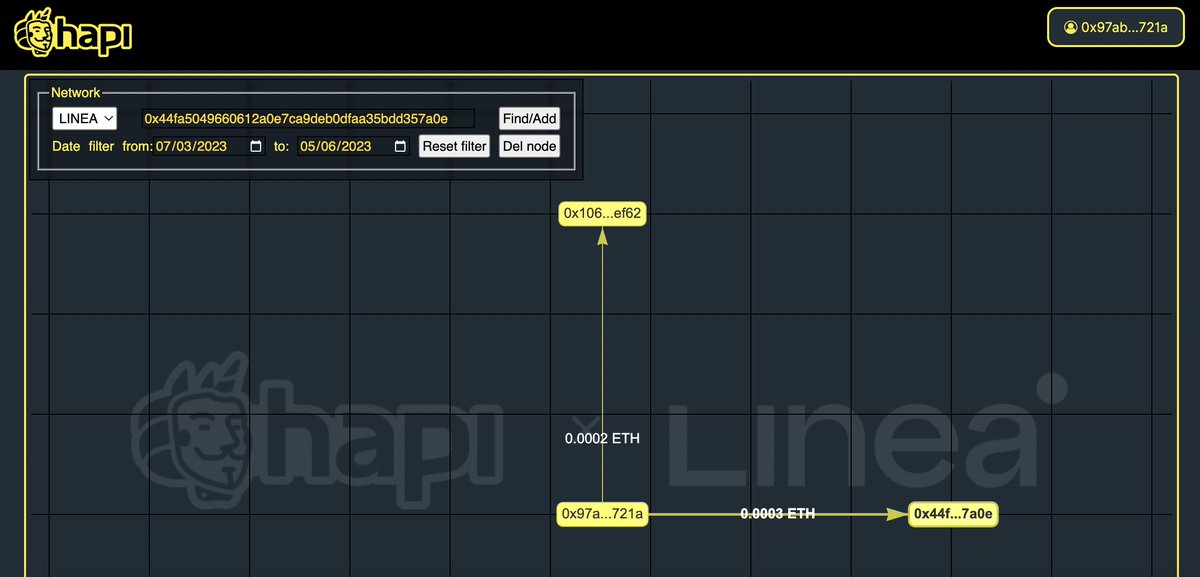Viewport: 1200px width, 577px height.
Task: Click the 0.0003 ETH transfer arrow
Action: point(777,514)
